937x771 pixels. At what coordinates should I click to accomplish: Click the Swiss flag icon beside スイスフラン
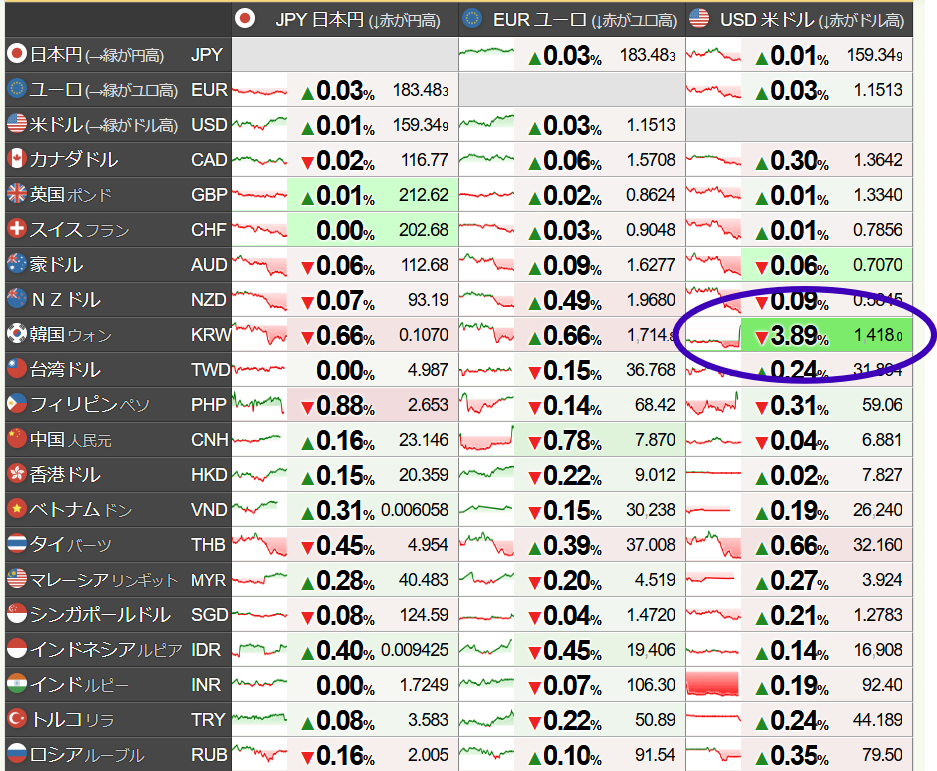click(16, 230)
